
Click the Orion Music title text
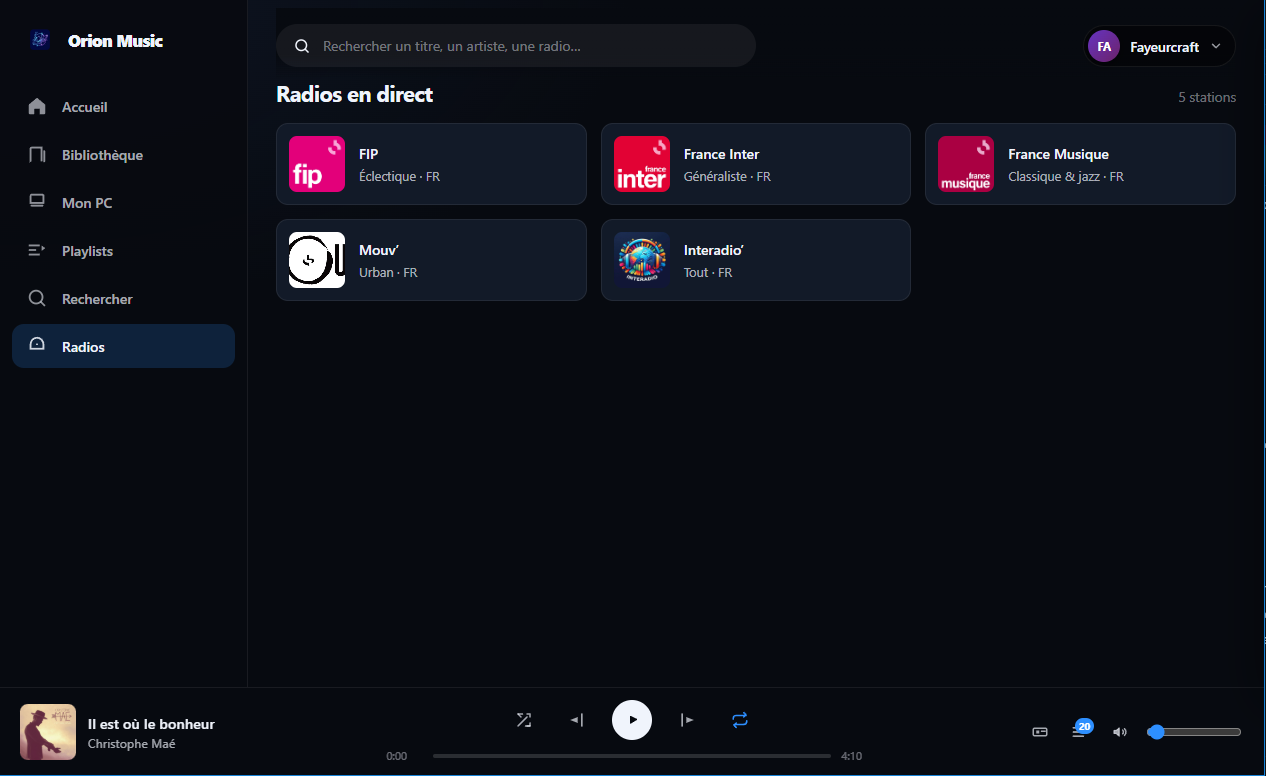(115, 41)
